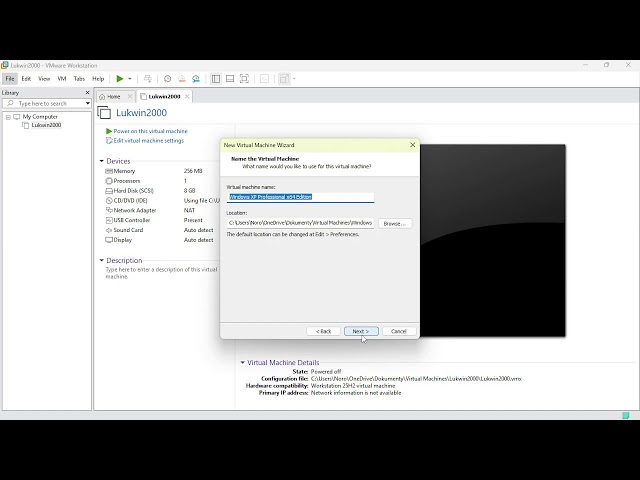This screenshot has width=640, height=480.
Task: Click the Processors device icon
Action: pos(109,181)
